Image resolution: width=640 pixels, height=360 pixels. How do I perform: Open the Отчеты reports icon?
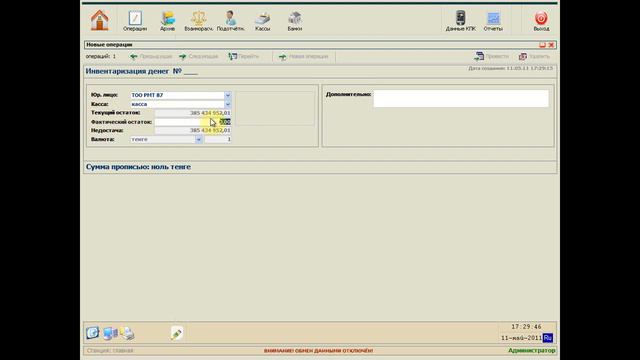[x=493, y=21]
